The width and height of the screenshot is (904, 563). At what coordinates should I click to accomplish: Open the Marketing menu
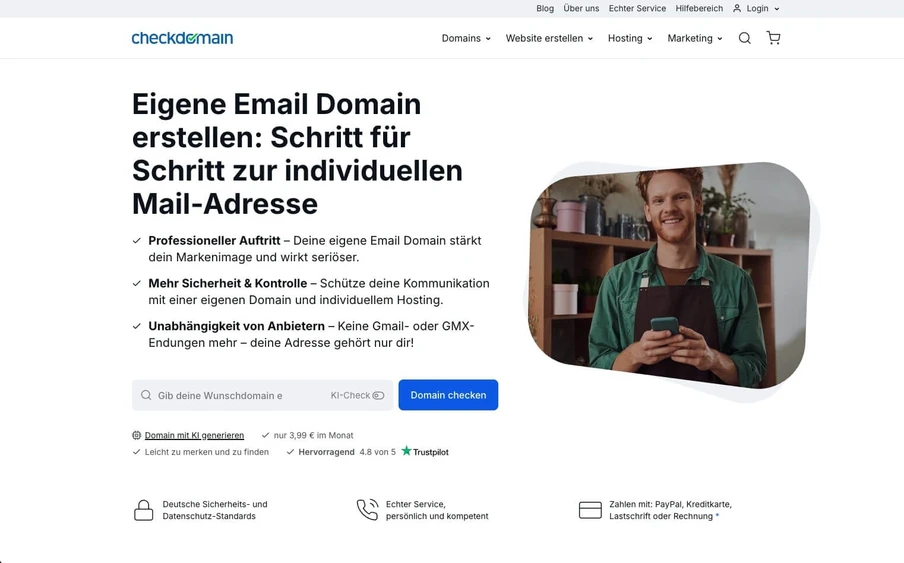click(x=695, y=38)
